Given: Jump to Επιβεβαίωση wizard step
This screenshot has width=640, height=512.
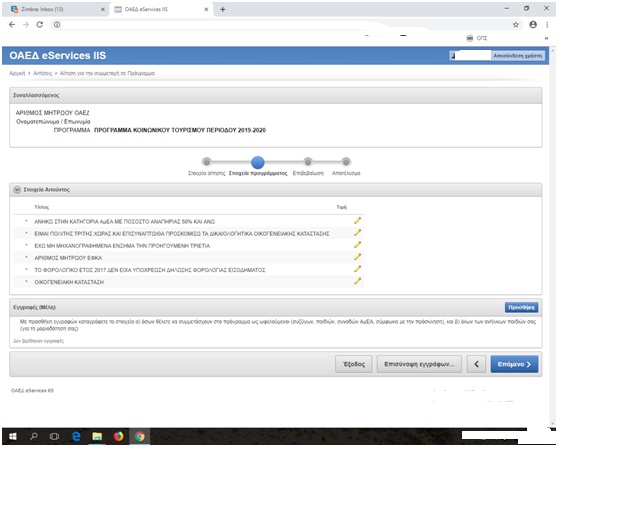Looking at the screenshot, I should pyautogui.click(x=309, y=161).
